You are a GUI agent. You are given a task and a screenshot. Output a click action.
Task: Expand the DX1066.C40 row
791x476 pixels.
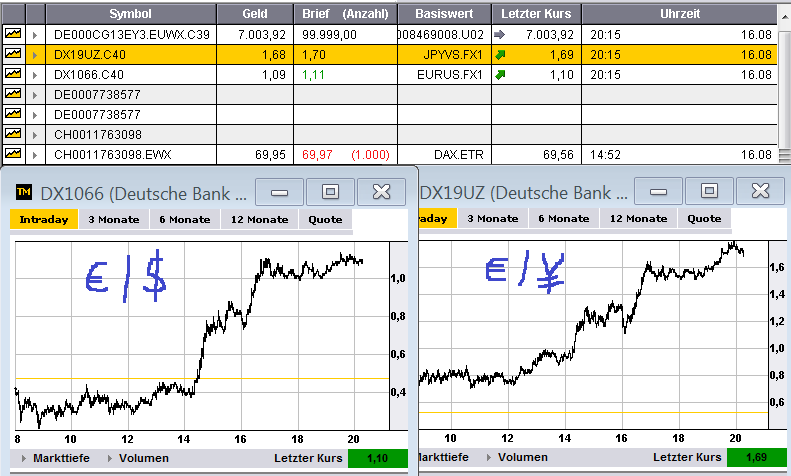pyautogui.click(x=35, y=75)
